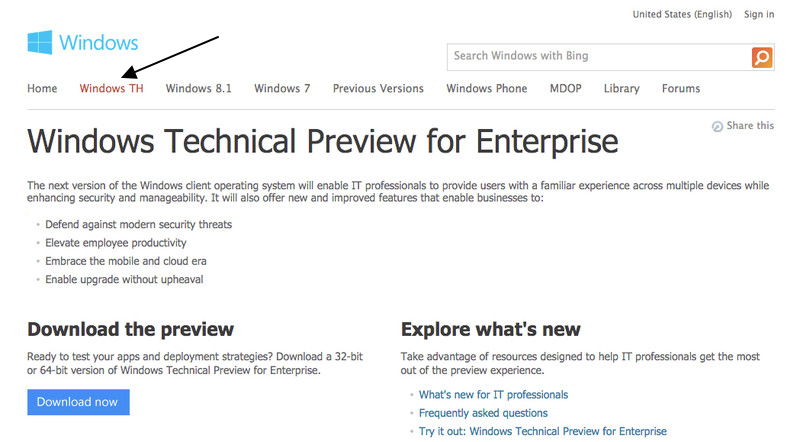Click the Share this icon
The height and width of the screenshot is (442, 800).
point(717,126)
